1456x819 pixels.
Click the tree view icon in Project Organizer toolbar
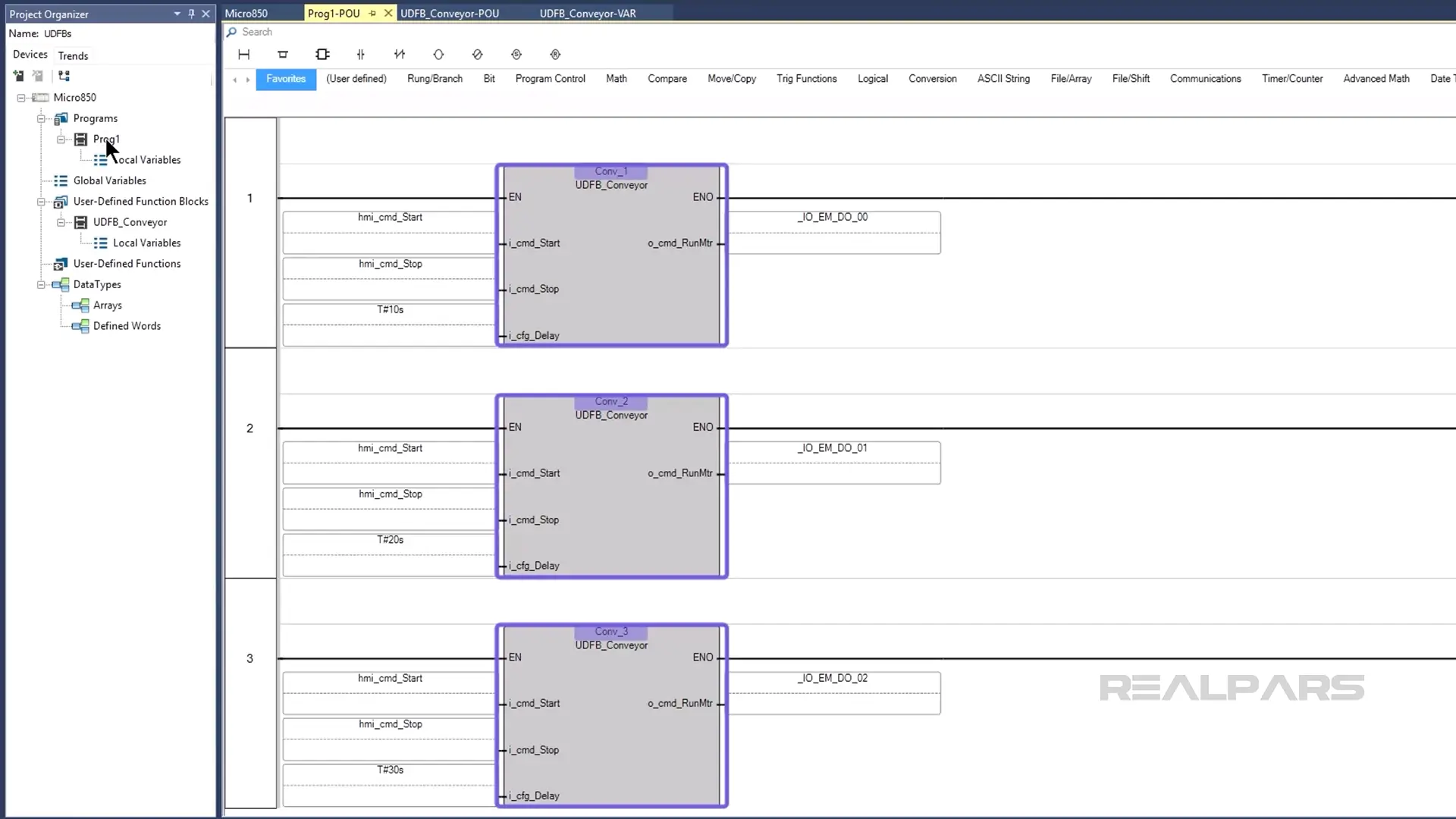point(64,76)
